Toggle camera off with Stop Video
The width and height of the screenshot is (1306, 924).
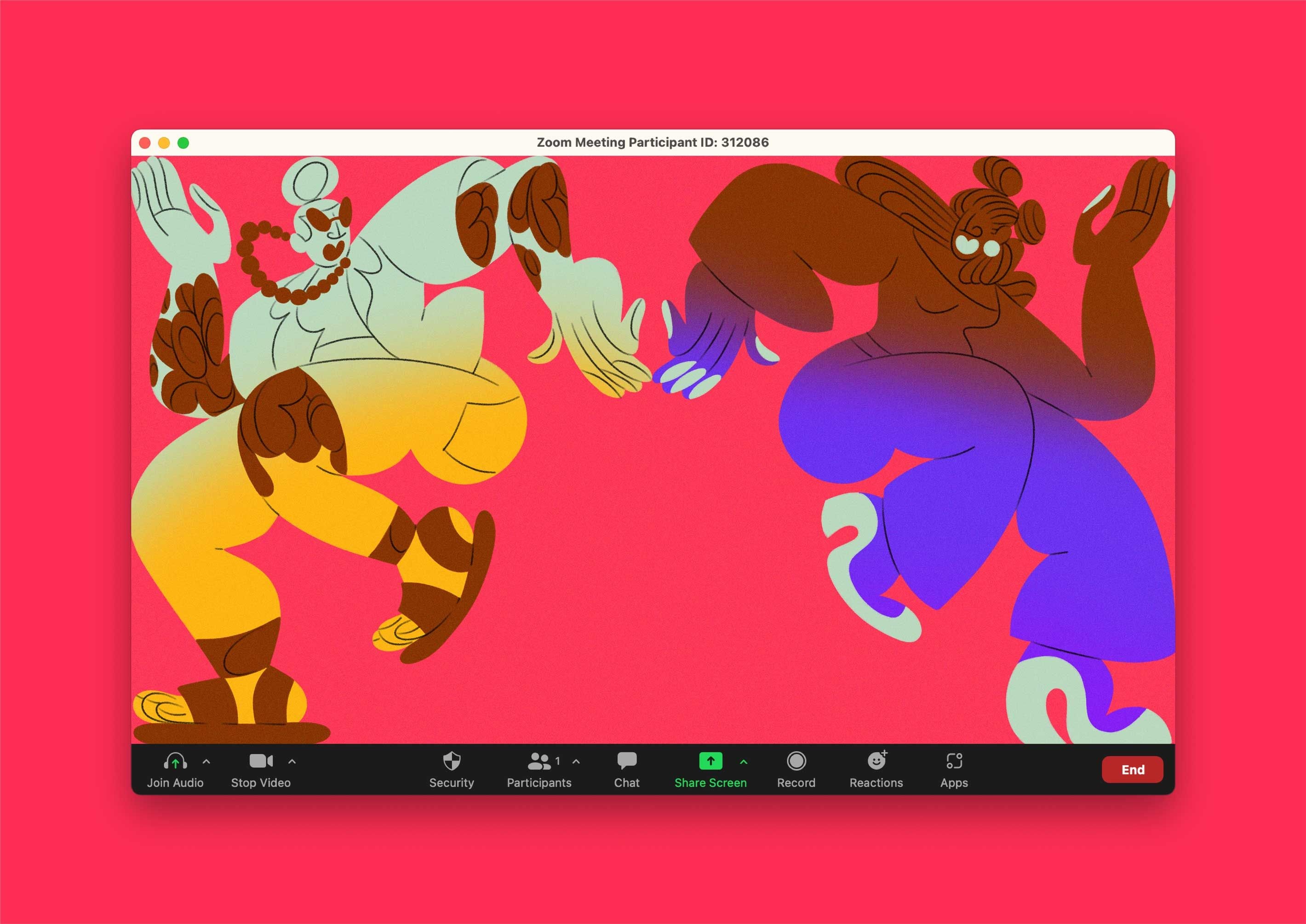click(x=261, y=761)
